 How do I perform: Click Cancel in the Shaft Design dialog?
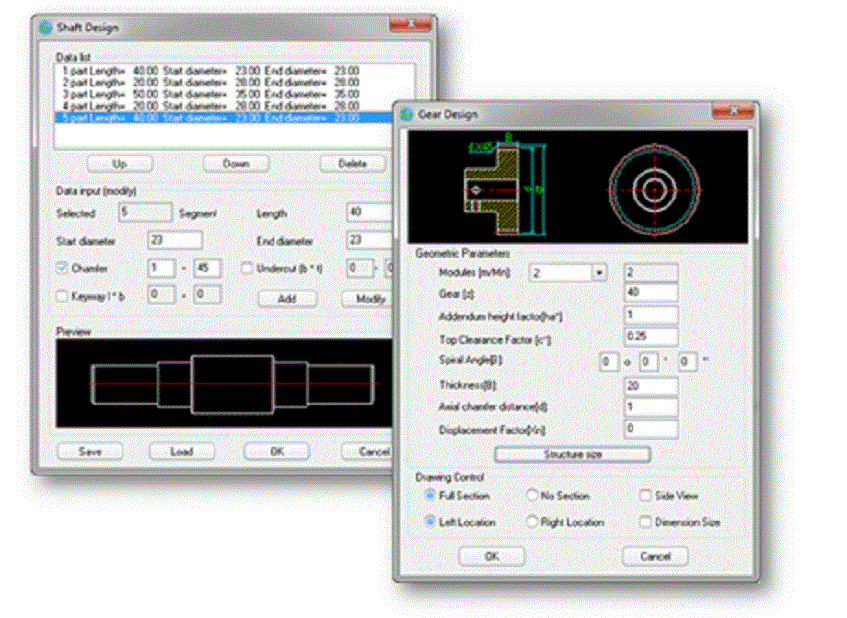[368, 452]
